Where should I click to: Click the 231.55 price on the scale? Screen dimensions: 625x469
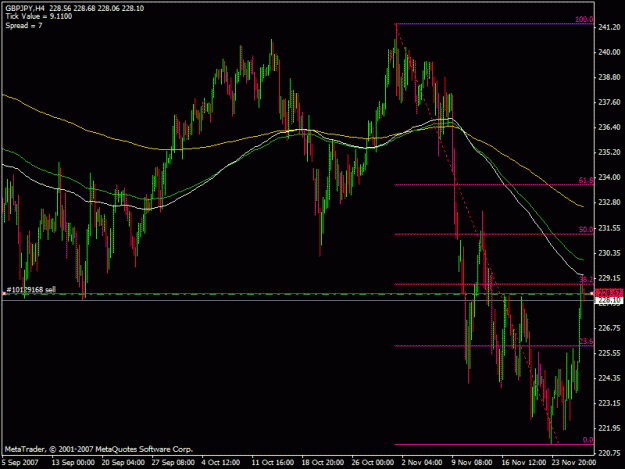point(609,228)
